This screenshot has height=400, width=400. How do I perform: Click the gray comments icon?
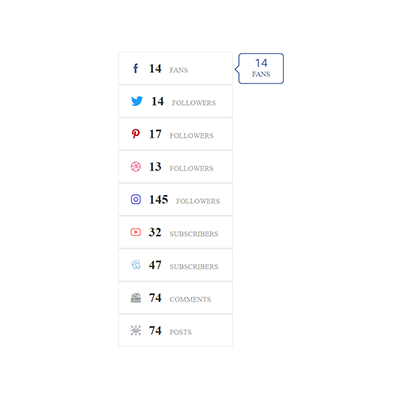[x=136, y=298]
